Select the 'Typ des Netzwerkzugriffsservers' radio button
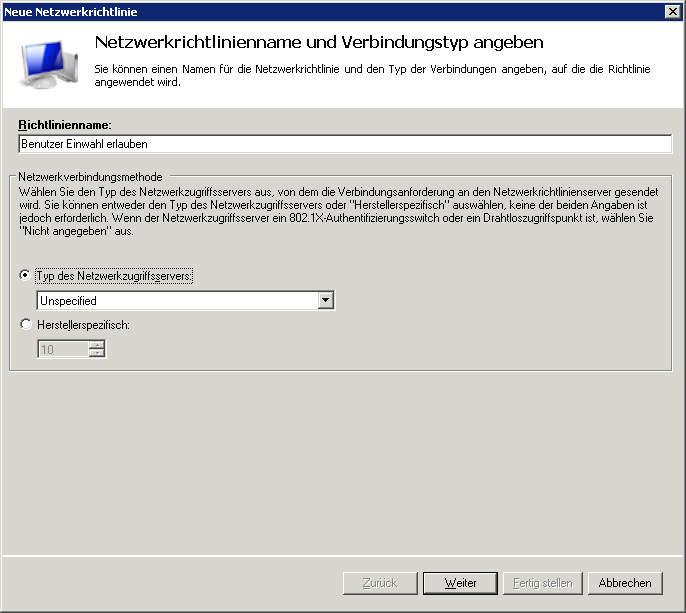 click(x=25, y=276)
